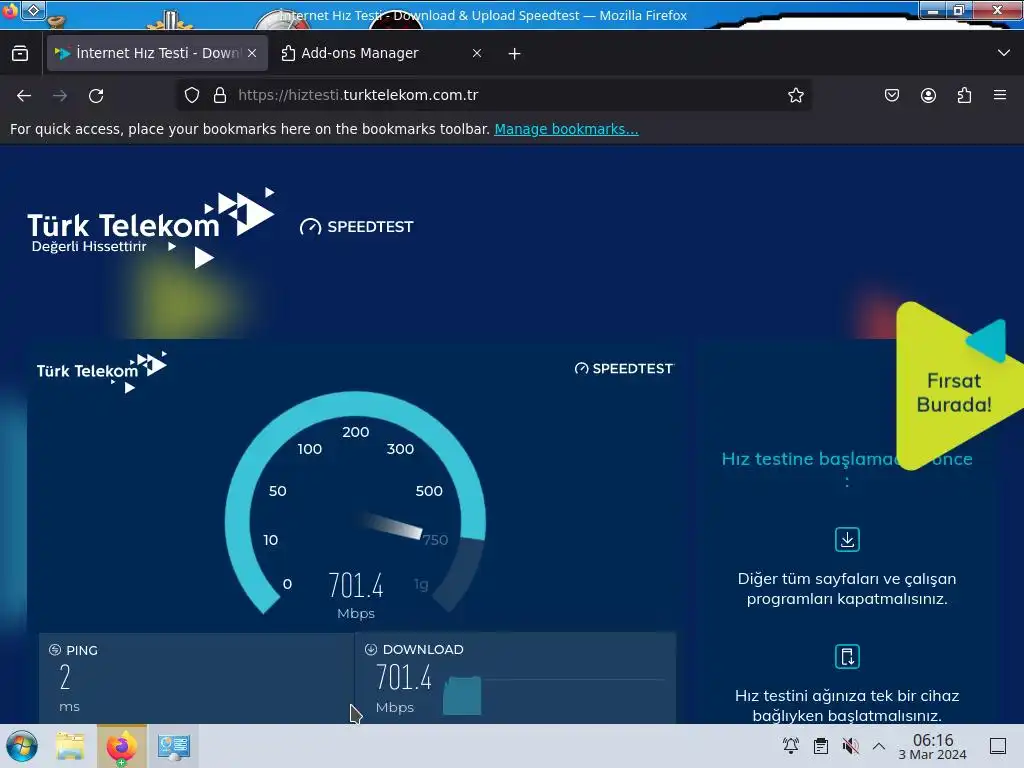Click the SPEEDTEST header label
Viewport: 1024px width, 768px height.
(357, 227)
